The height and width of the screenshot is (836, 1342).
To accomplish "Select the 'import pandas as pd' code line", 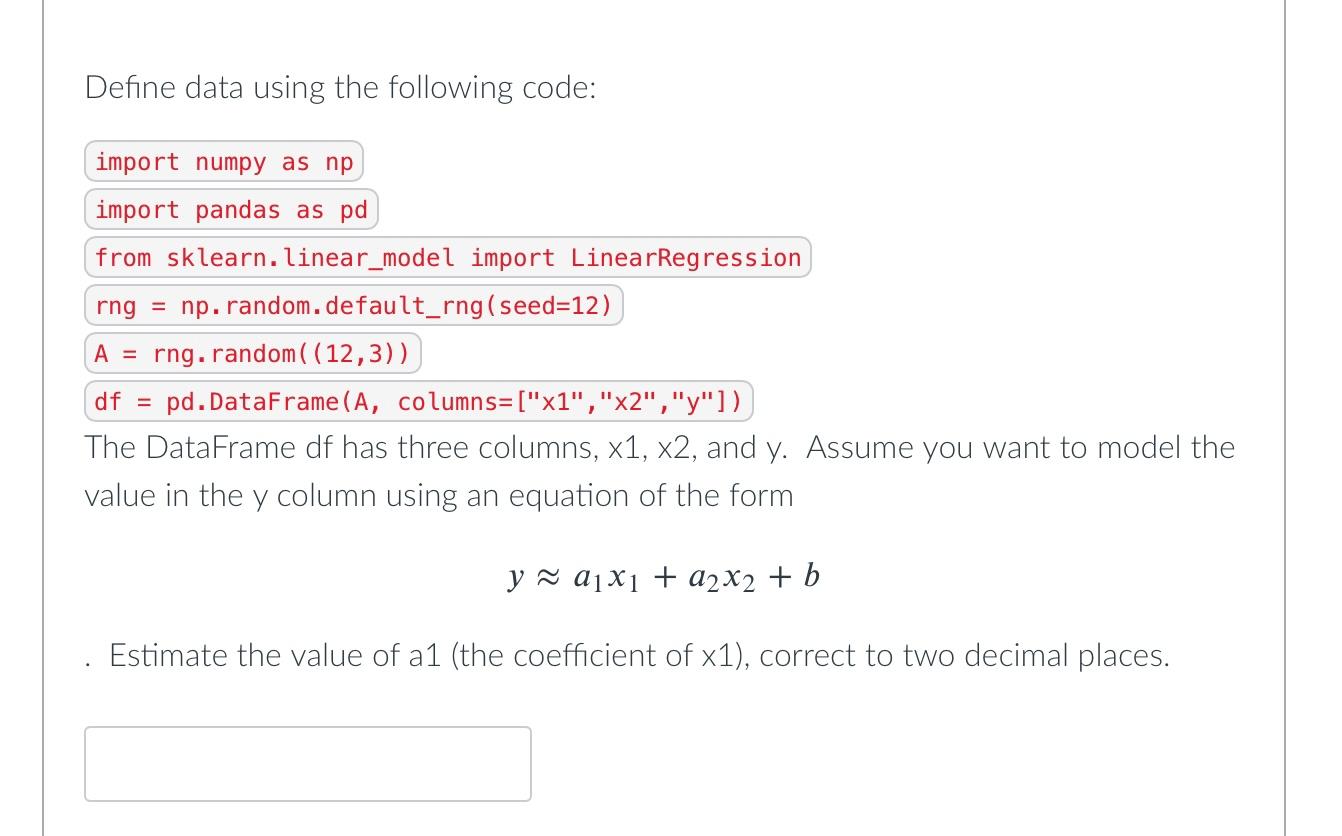I will click(x=231, y=210).
